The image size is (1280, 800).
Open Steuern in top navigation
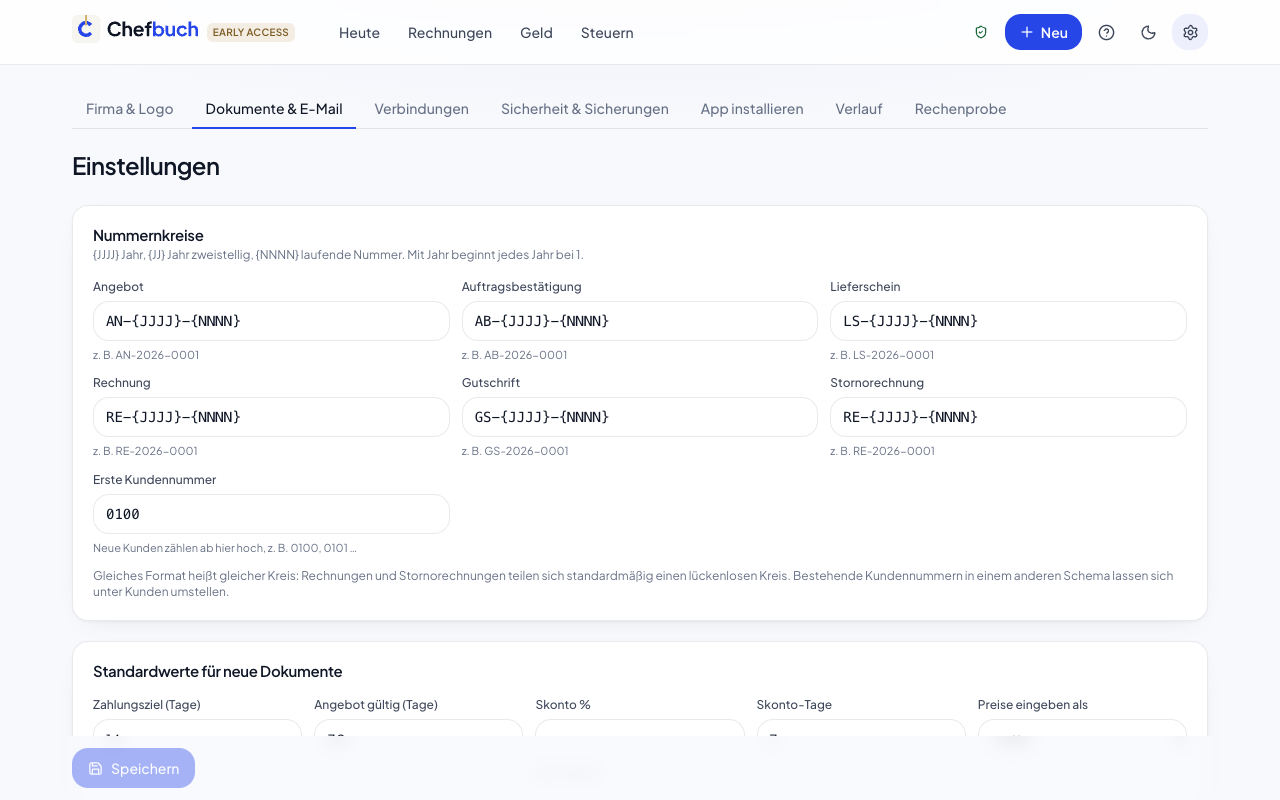(607, 32)
